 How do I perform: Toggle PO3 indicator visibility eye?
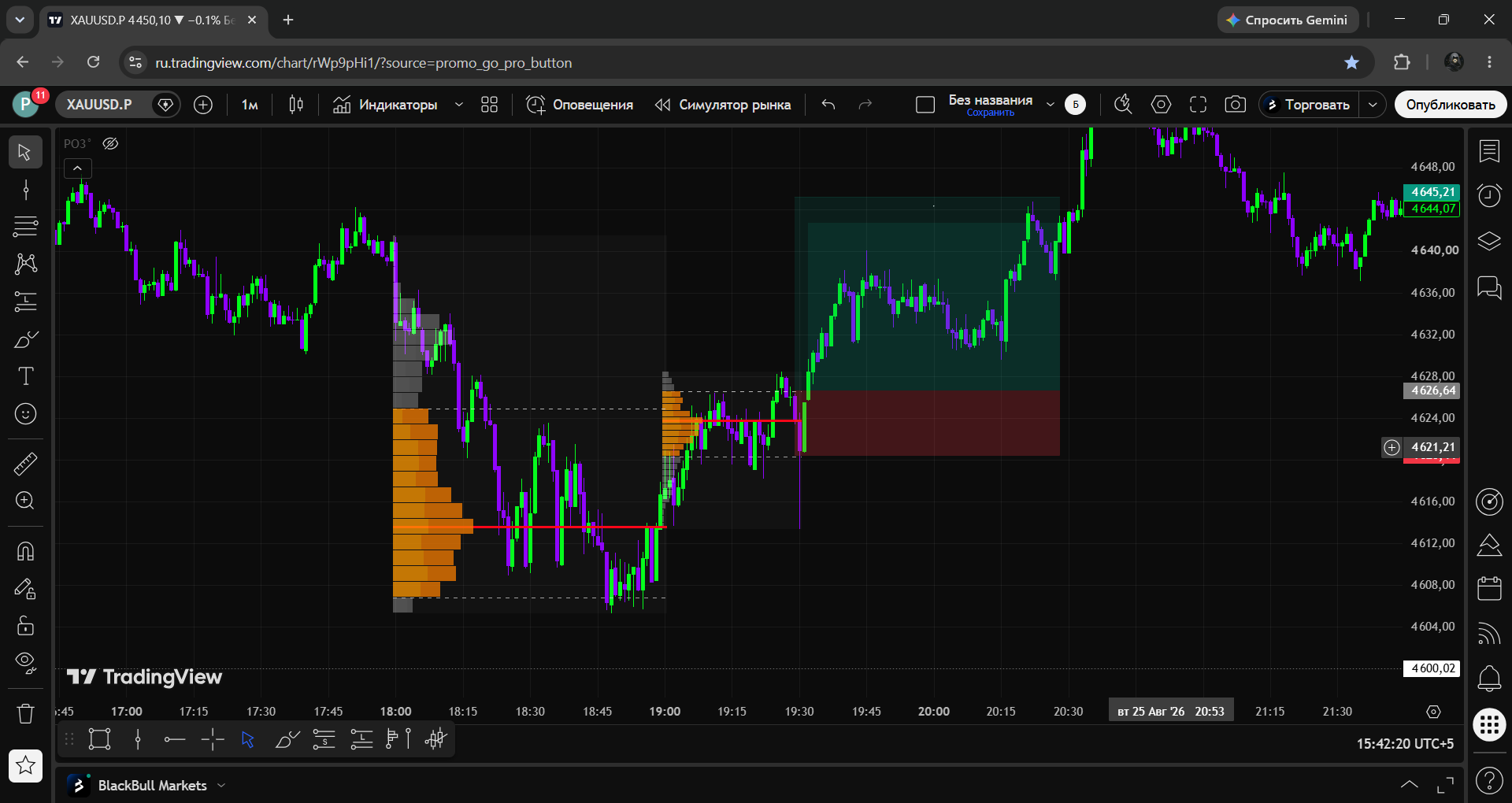point(110,143)
